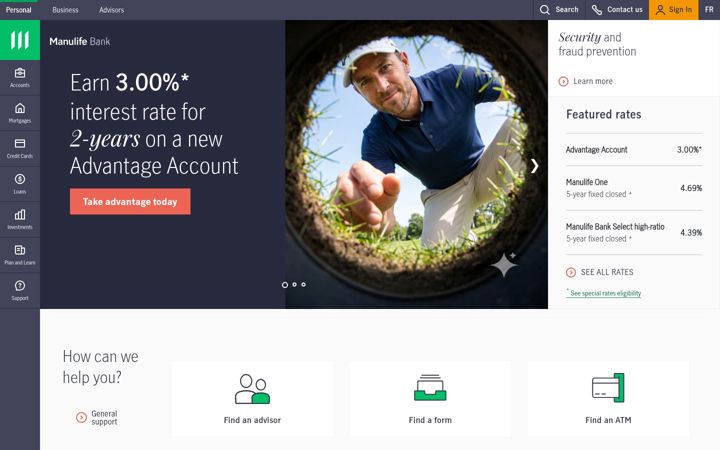Viewport: 720px width, 450px height.
Task: Open the Accounts sidebar icon
Action: tap(20, 73)
